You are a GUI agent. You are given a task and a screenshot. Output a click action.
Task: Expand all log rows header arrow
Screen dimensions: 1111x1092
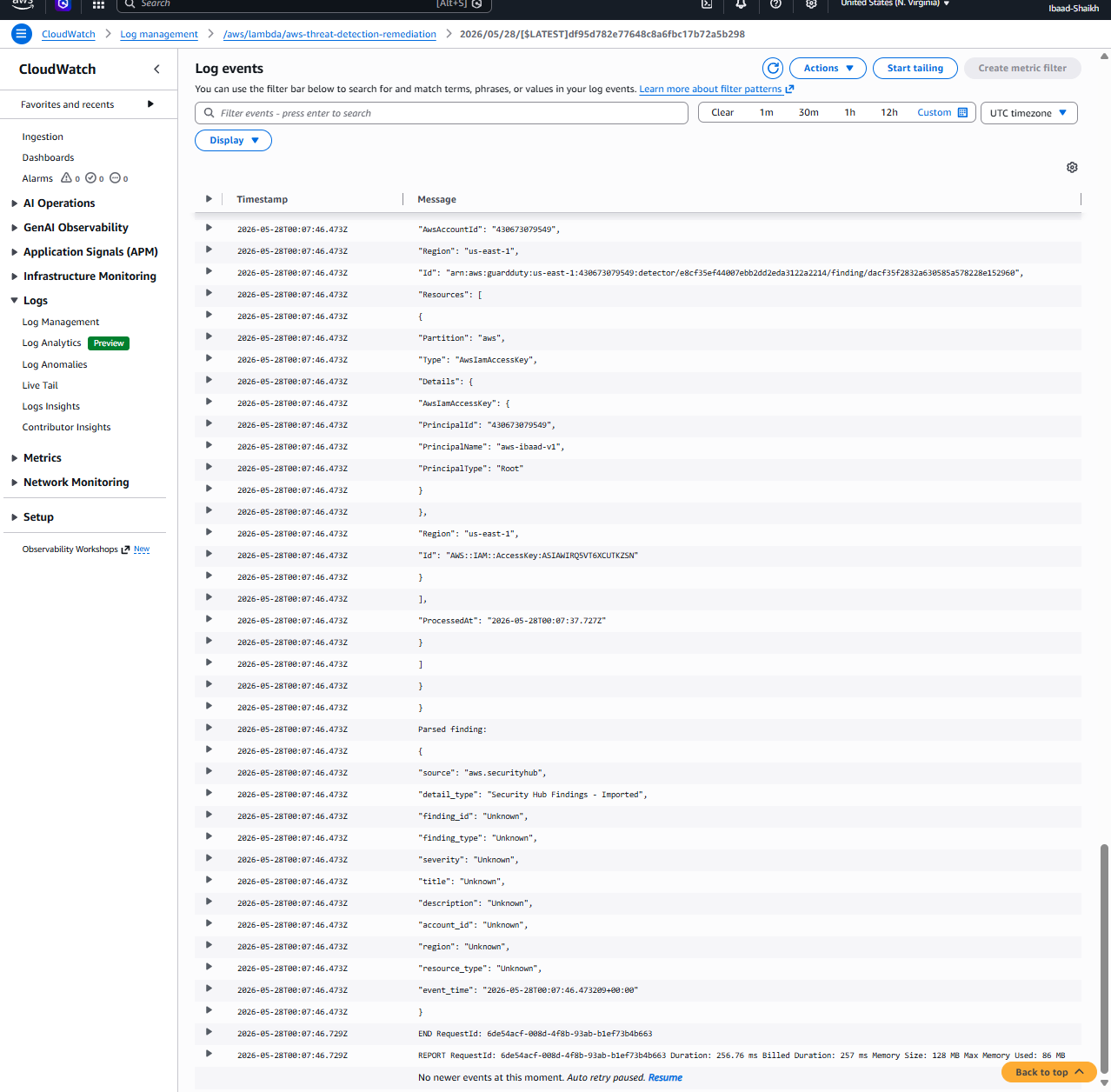click(x=209, y=199)
